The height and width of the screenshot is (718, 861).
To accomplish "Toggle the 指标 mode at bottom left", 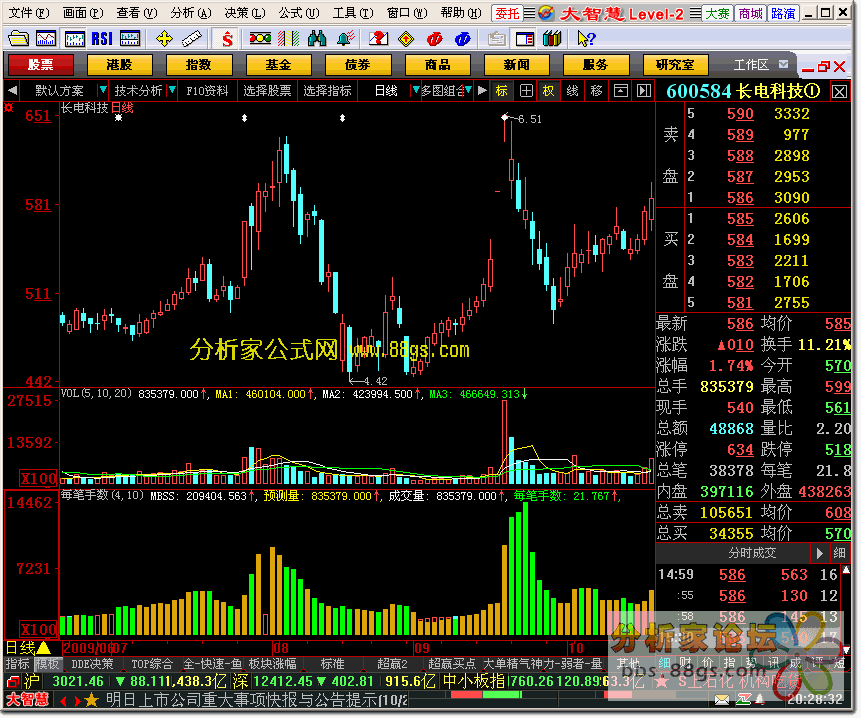I will coord(18,664).
